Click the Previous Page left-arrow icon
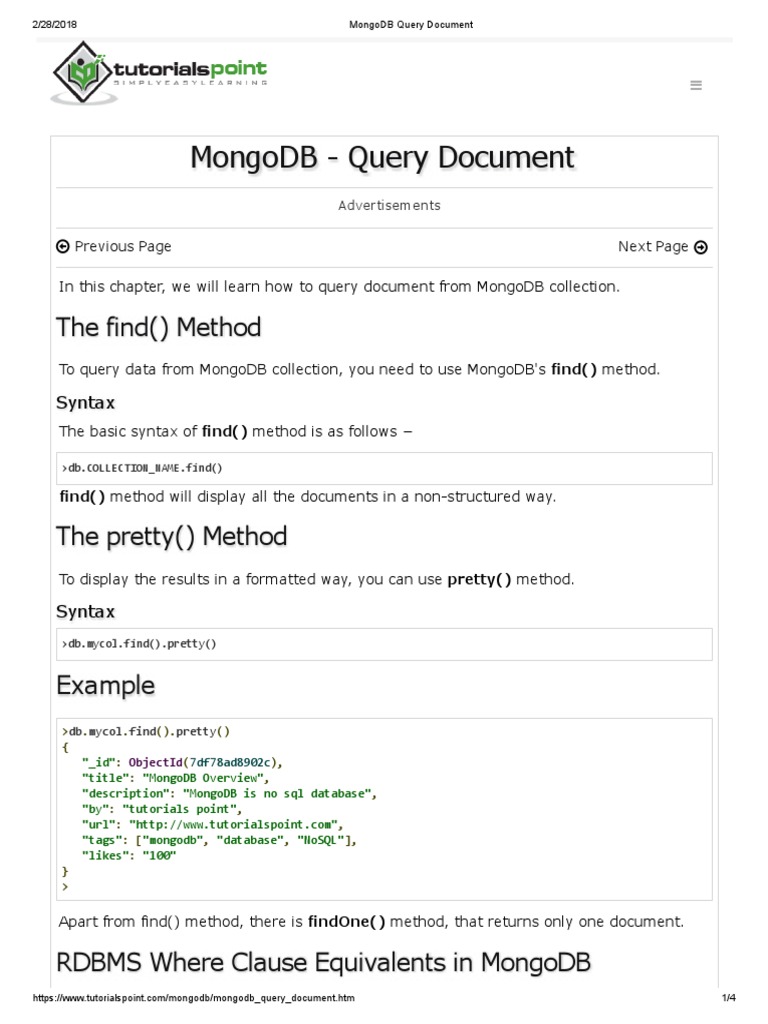 63,247
